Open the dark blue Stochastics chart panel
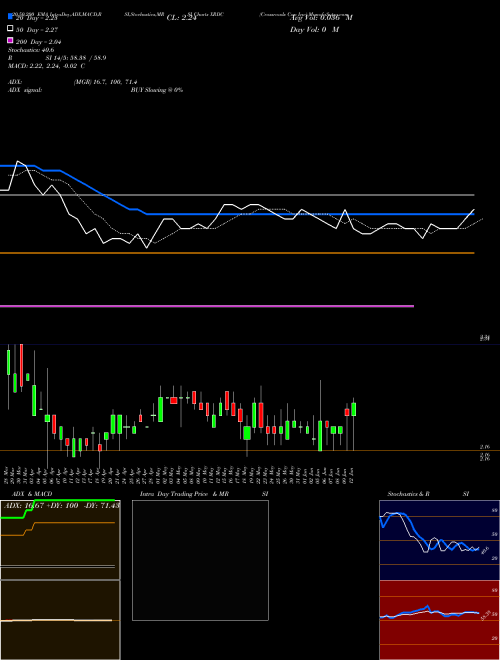This screenshot has height=660, width=500. [439, 540]
